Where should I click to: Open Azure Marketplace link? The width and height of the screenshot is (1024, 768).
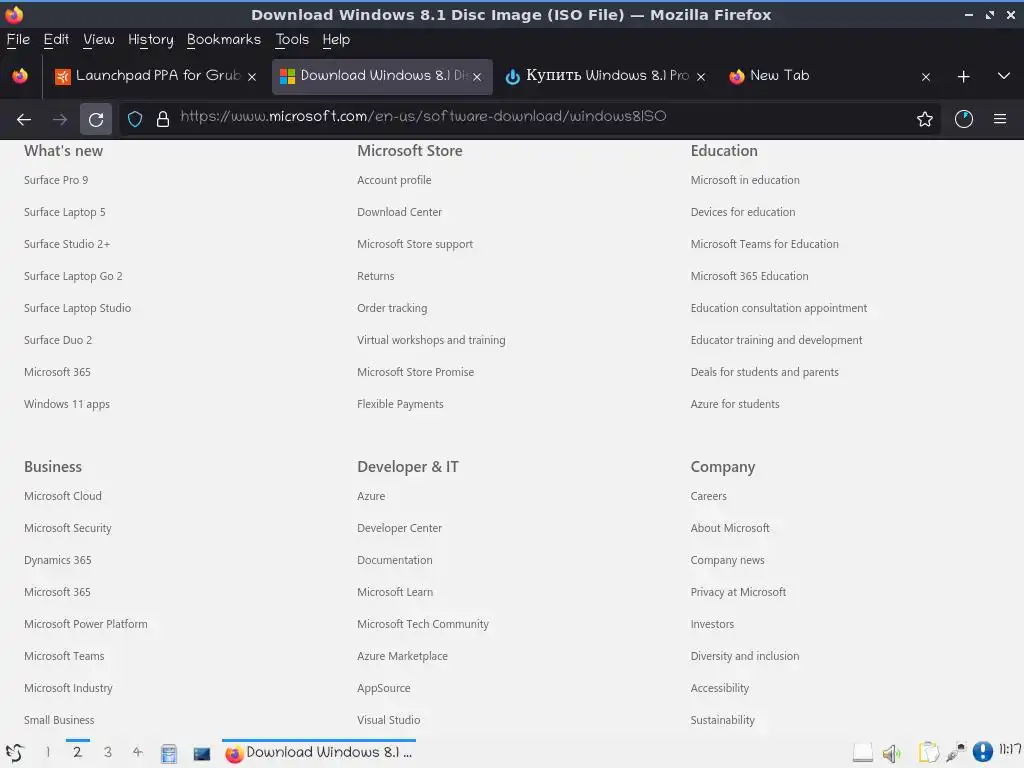point(402,656)
